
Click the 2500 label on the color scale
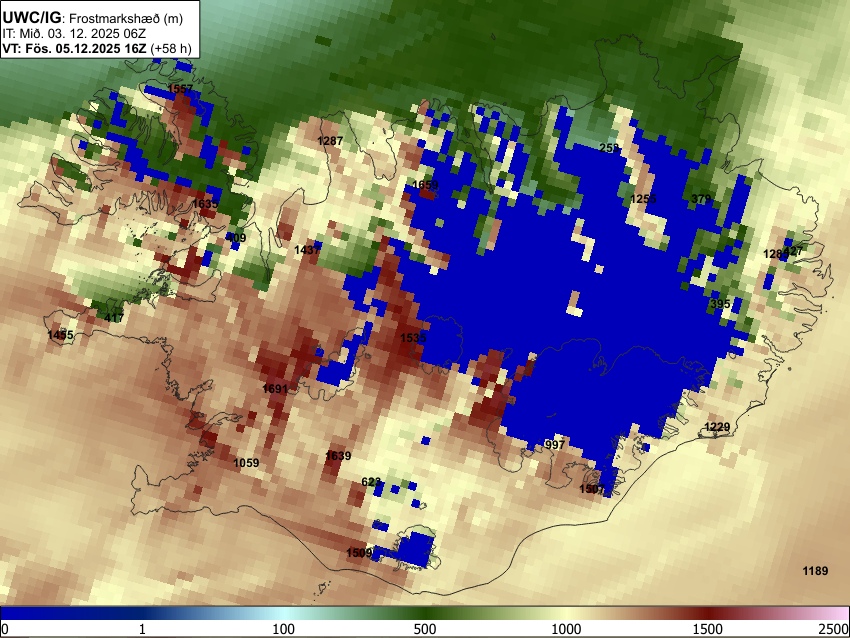tap(835, 629)
